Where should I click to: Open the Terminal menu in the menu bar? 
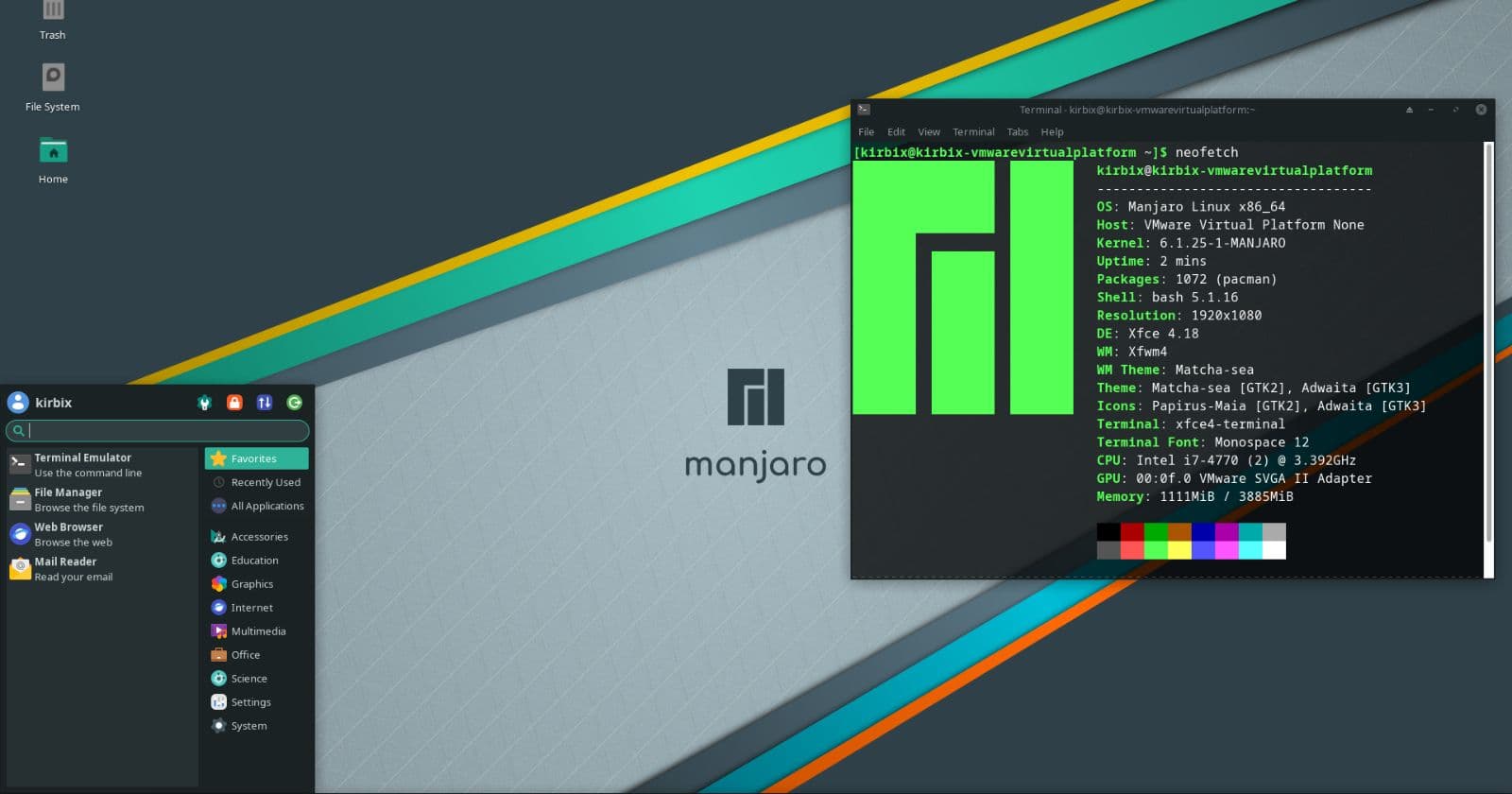coord(973,131)
